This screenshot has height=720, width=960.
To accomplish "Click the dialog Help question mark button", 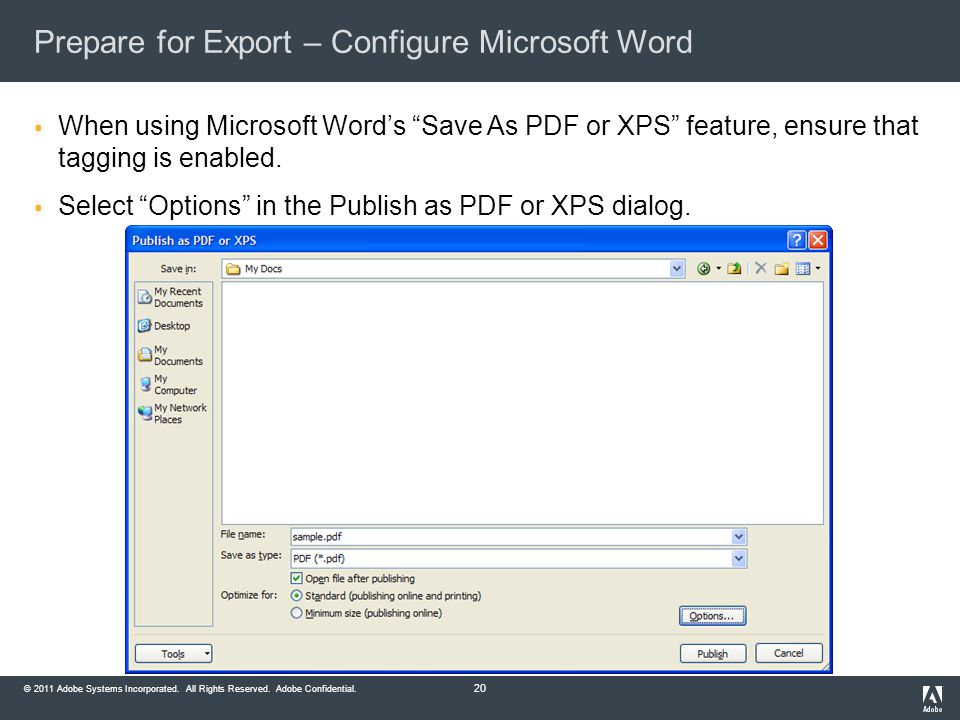I will tap(796, 240).
